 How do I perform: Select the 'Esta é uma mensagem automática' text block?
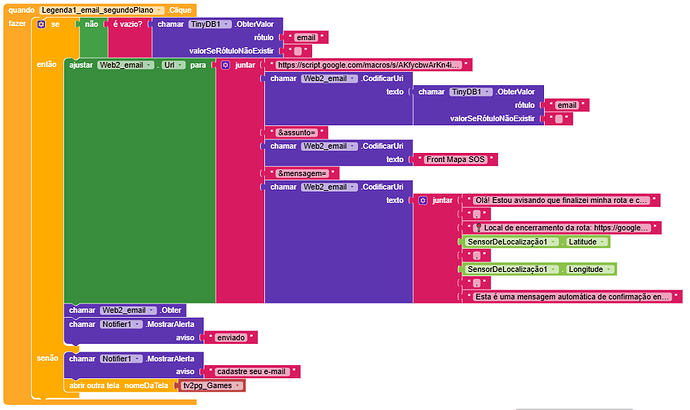[572, 297]
